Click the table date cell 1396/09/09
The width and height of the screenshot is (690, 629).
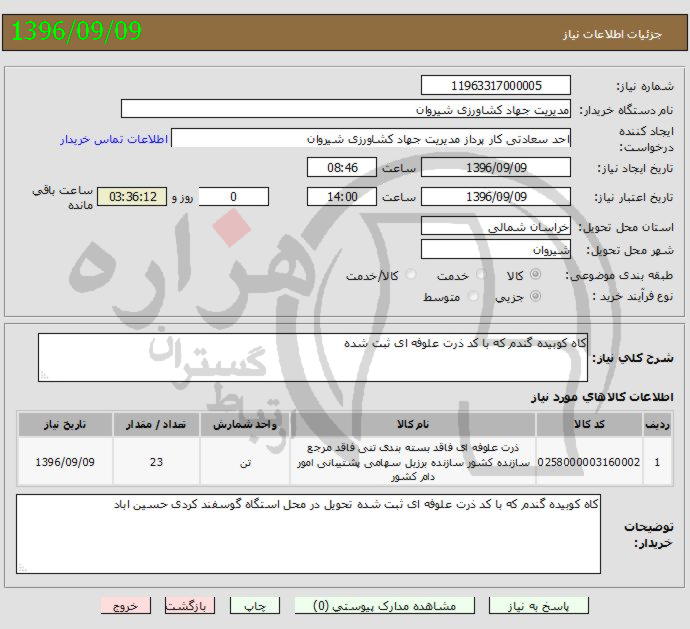(65, 462)
